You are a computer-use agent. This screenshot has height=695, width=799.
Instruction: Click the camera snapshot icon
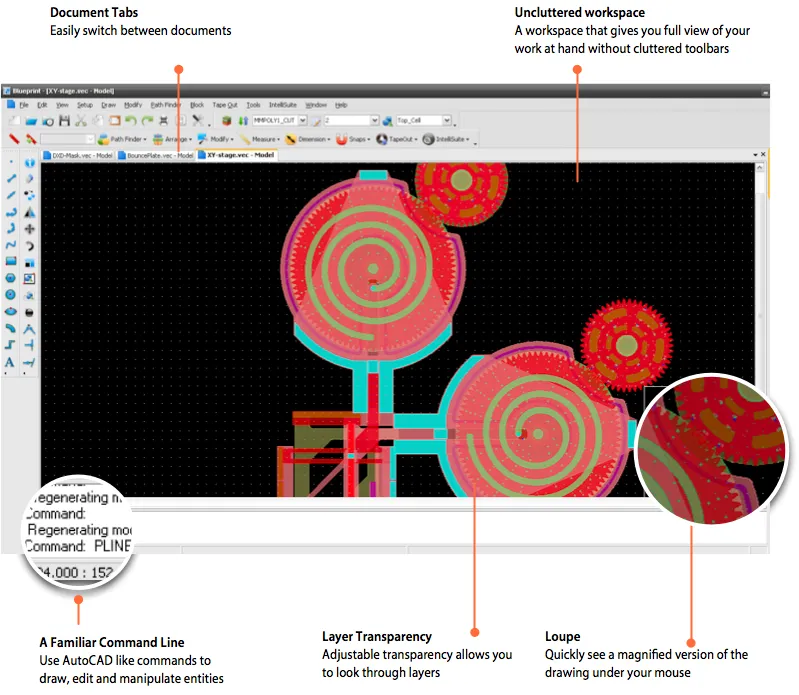pyautogui.click(x=48, y=121)
